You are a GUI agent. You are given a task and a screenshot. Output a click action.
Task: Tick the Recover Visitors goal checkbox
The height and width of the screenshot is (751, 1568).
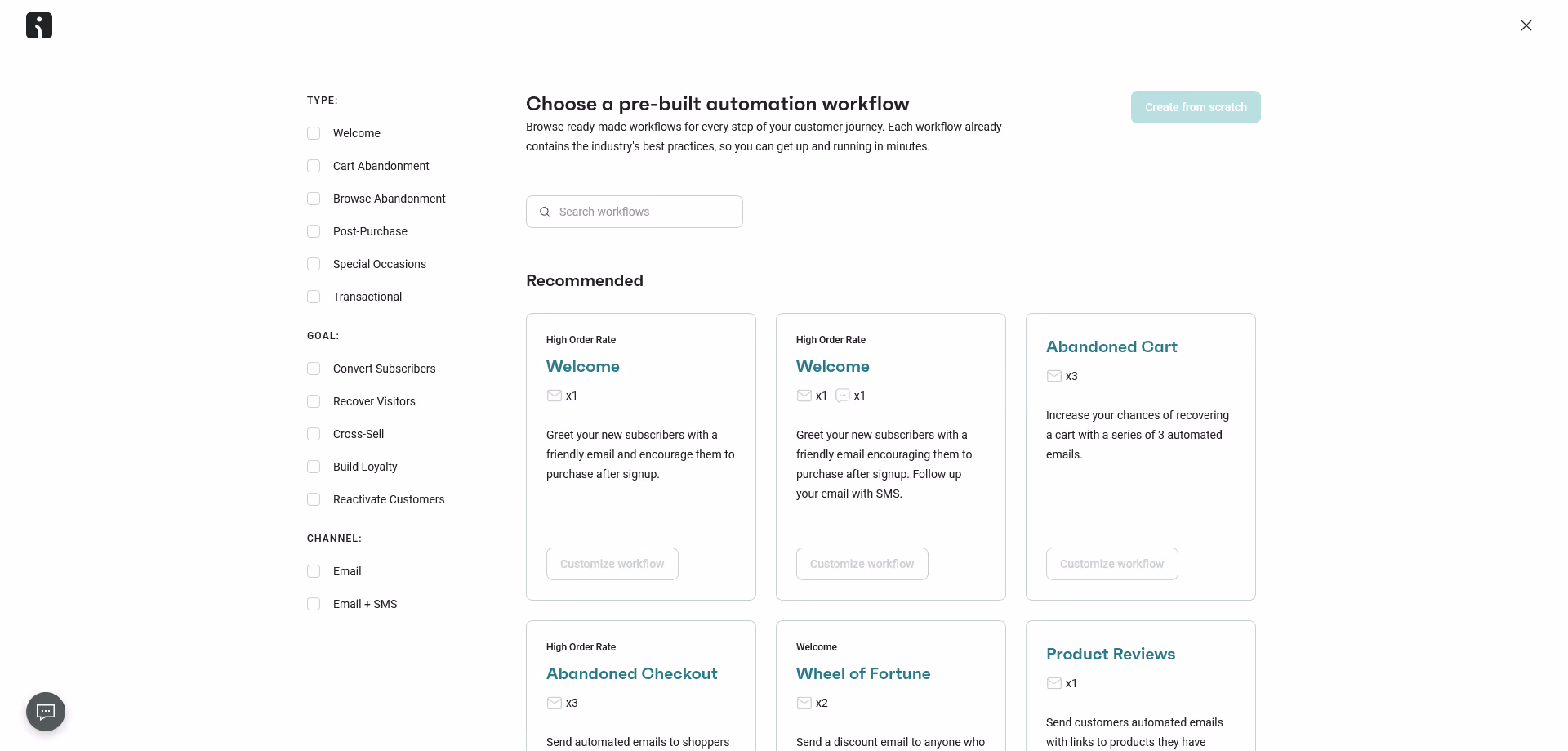pyautogui.click(x=314, y=401)
